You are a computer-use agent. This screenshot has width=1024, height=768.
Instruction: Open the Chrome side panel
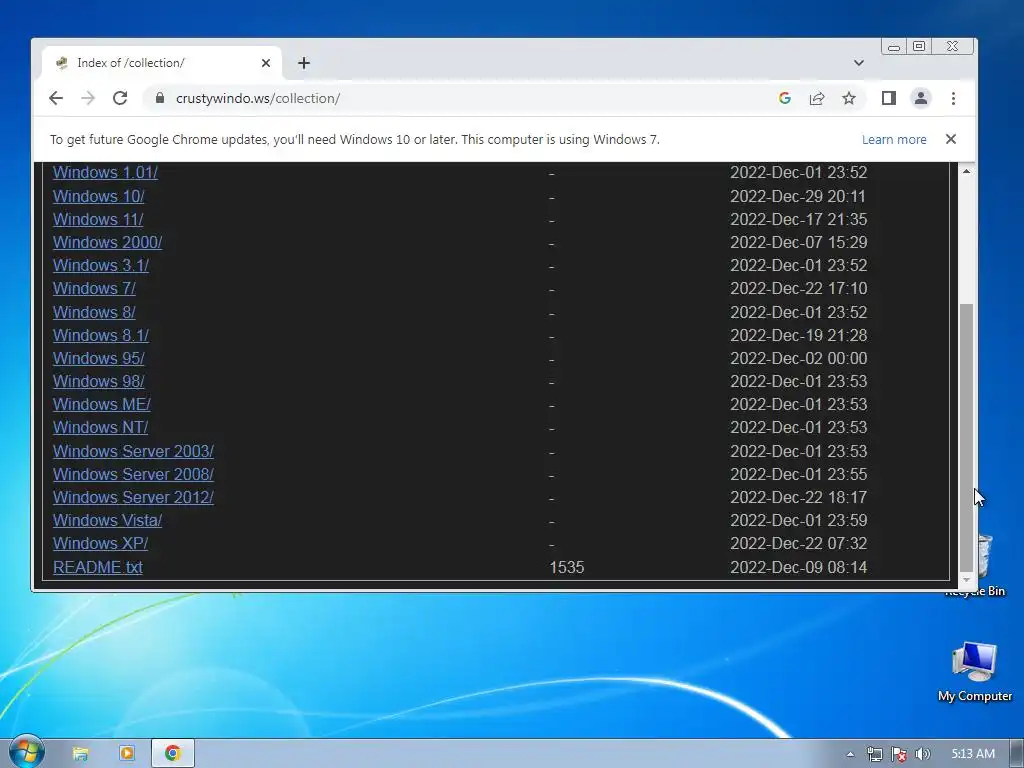point(889,98)
